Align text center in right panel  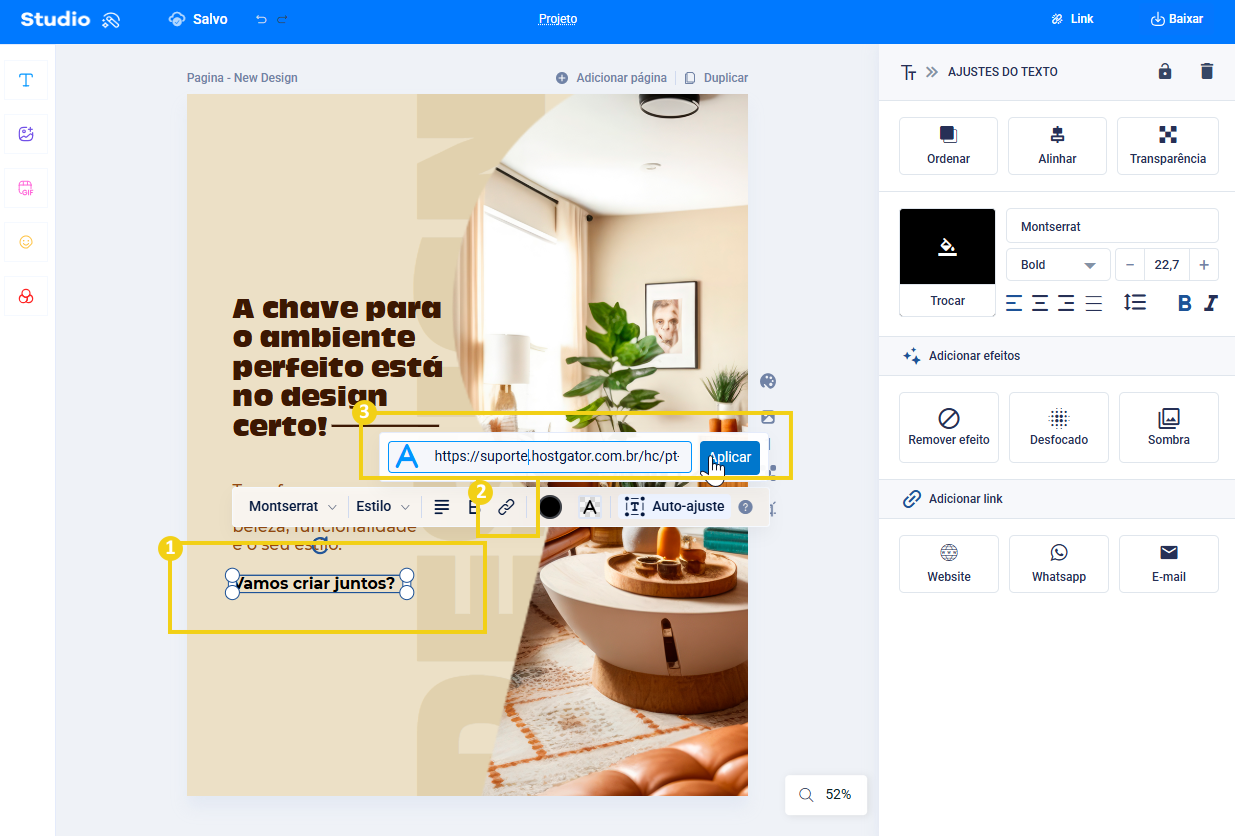point(1040,303)
